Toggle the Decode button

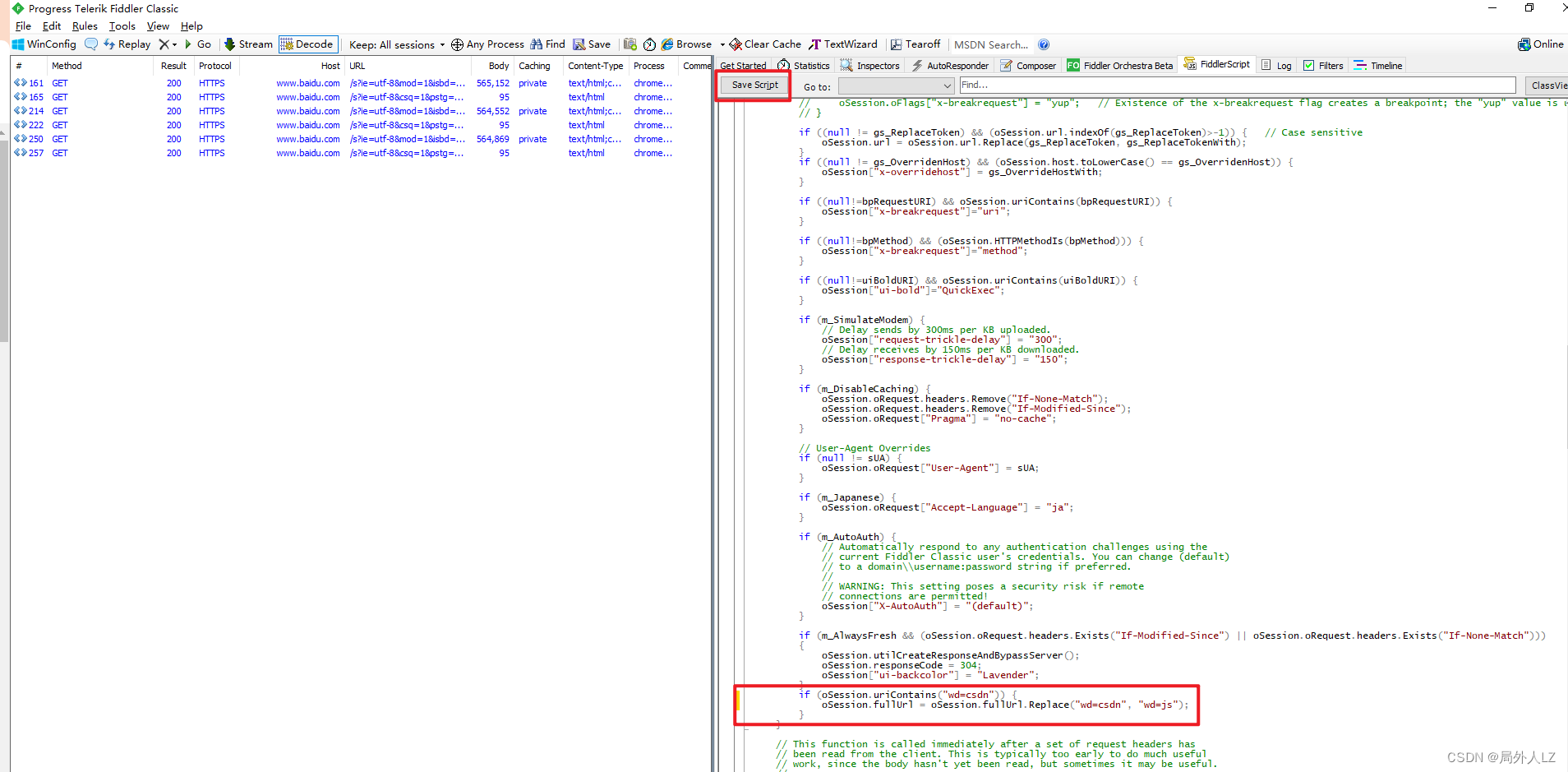pos(308,44)
